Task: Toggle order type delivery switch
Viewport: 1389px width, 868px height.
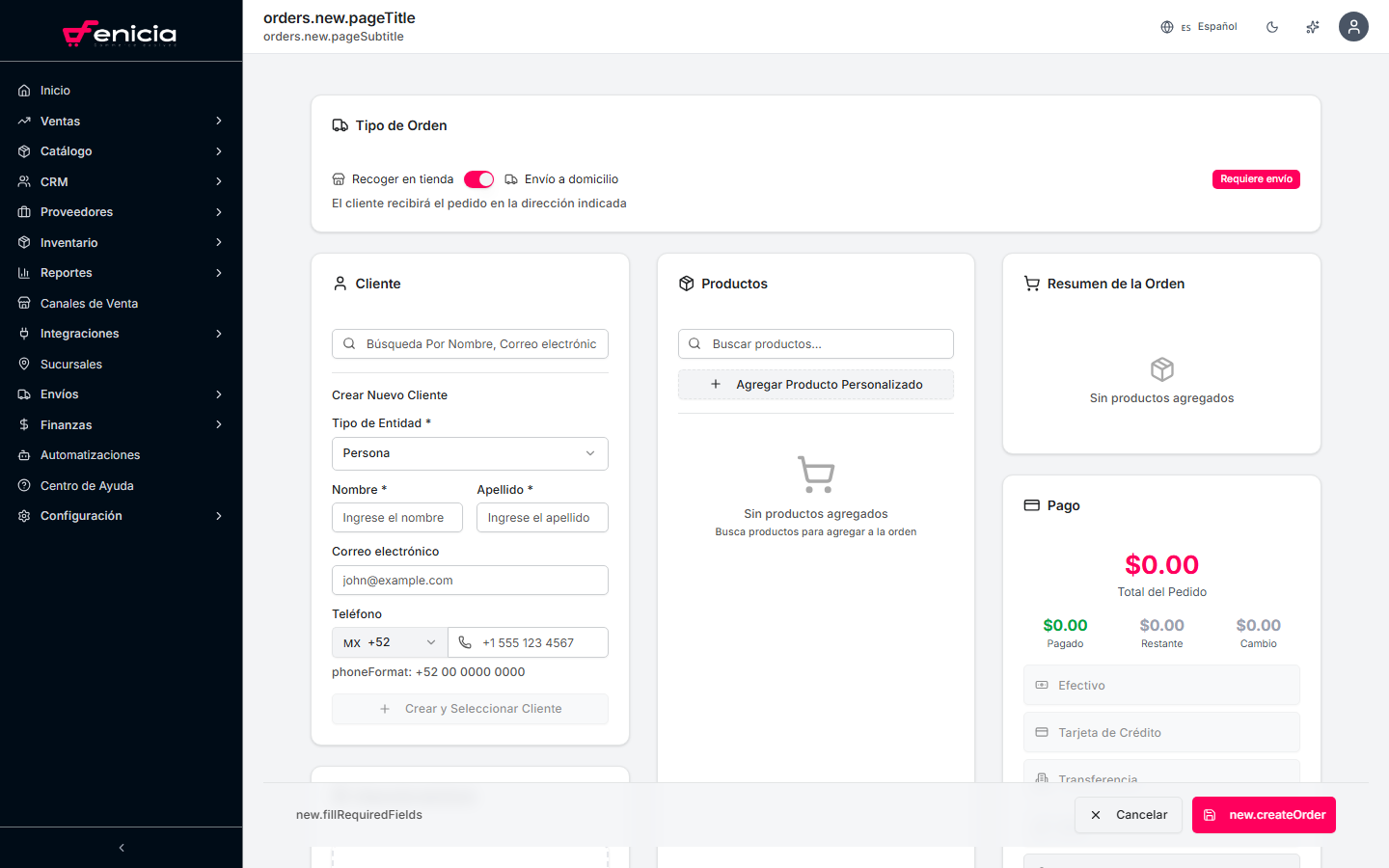Action: click(478, 179)
